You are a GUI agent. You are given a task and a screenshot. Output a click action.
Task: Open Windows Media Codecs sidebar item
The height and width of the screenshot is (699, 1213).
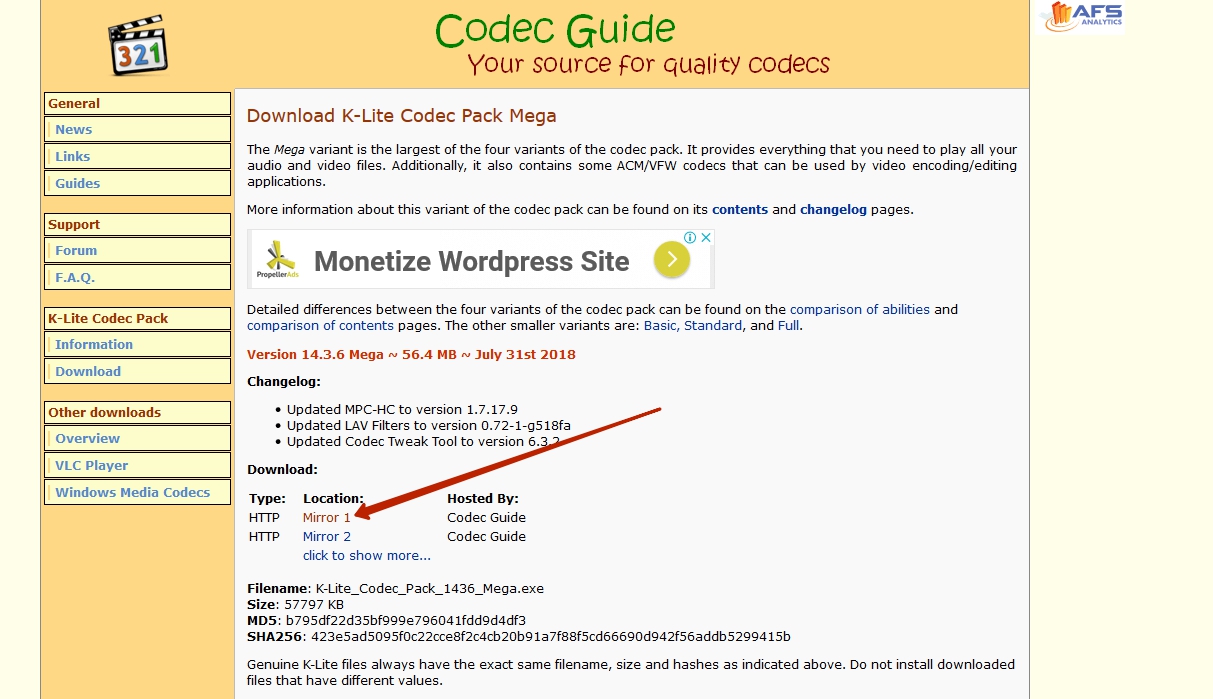click(133, 493)
